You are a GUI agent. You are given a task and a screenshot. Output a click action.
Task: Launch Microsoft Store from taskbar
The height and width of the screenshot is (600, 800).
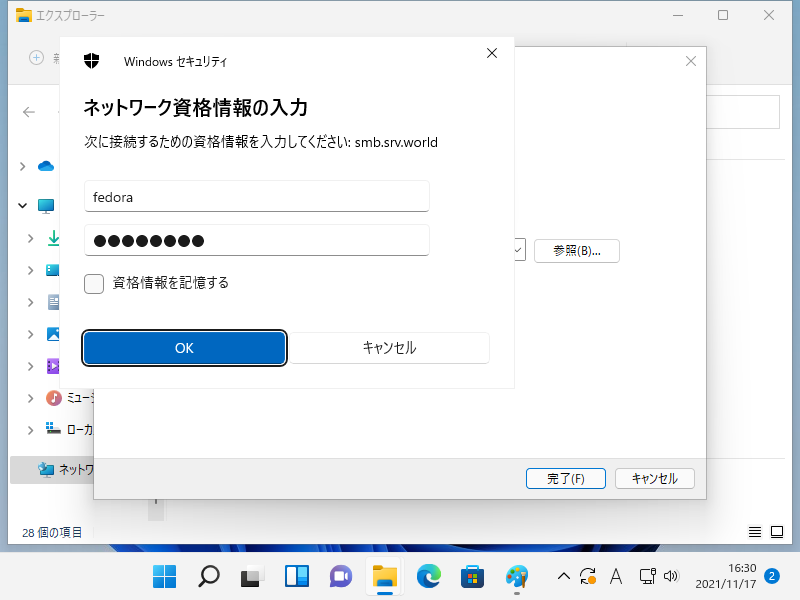472,576
